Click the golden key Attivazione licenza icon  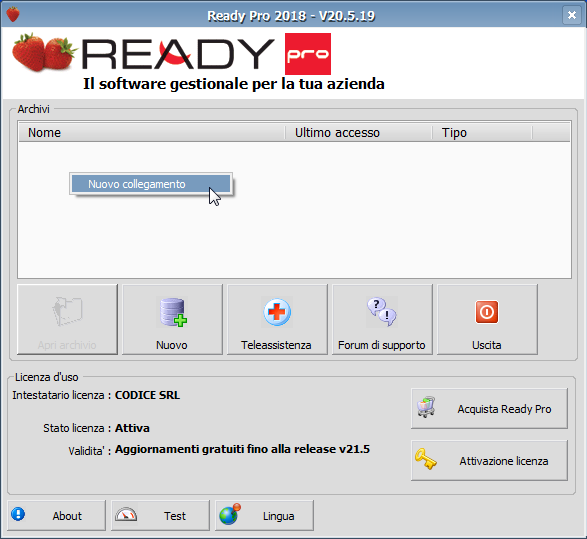pos(426,459)
